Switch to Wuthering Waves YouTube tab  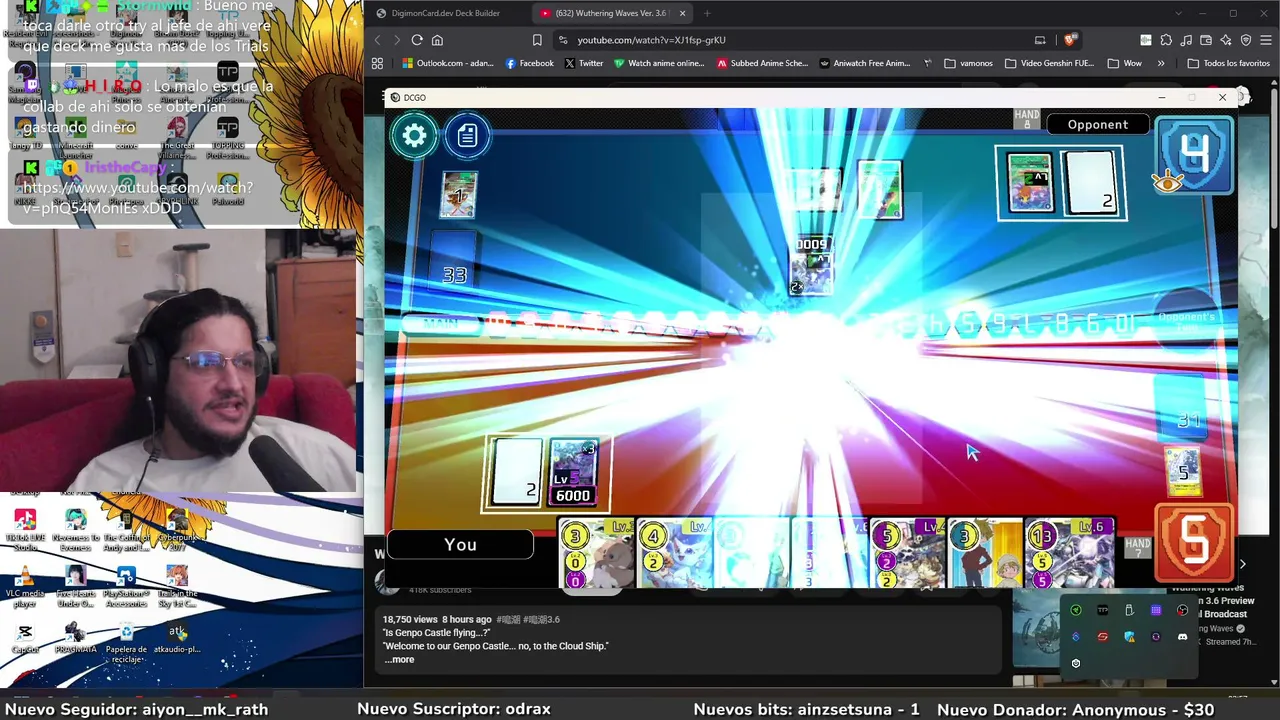612,13
